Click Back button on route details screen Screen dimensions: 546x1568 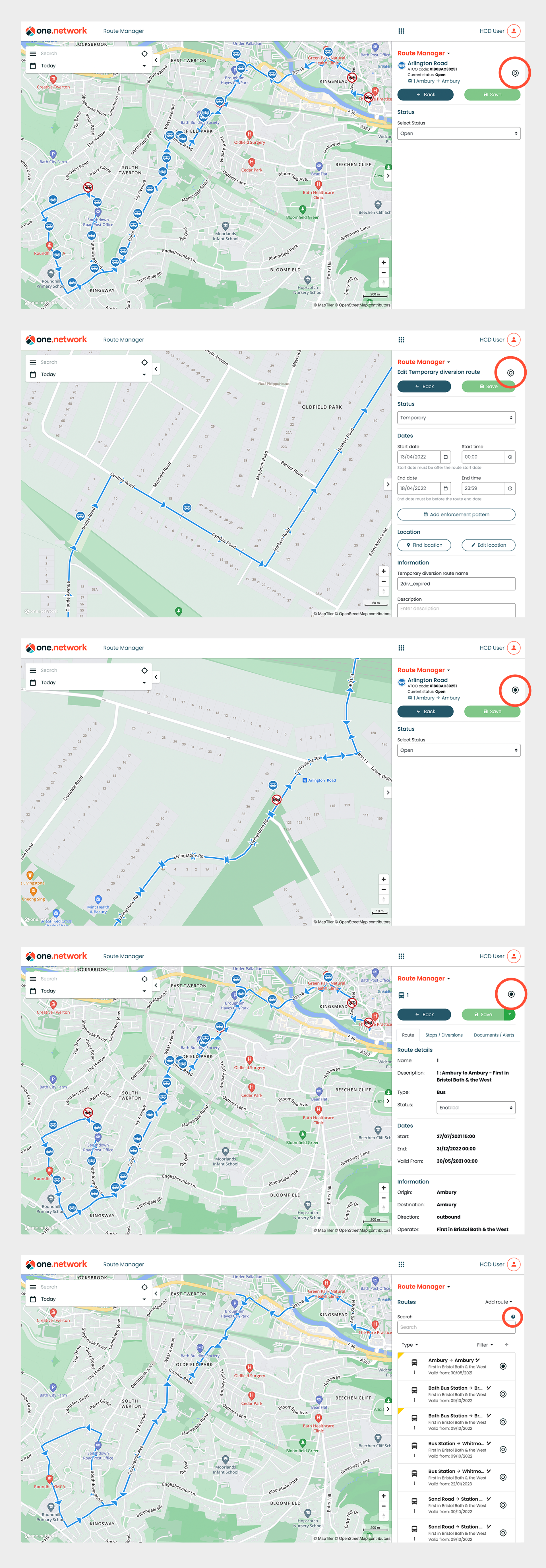tap(424, 1015)
